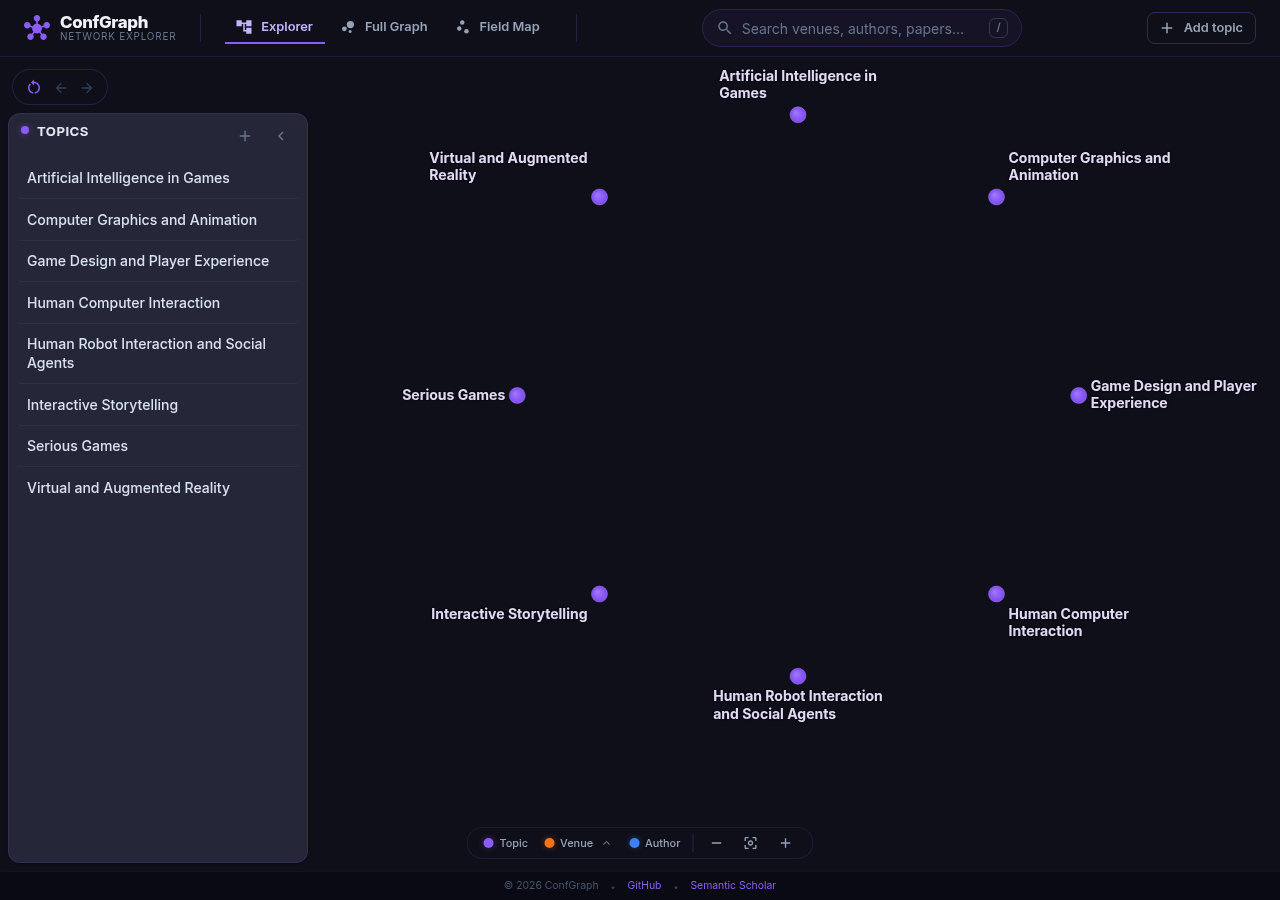The image size is (1280, 900).
Task: Click the plus icon in Topics panel header
Action: pyautogui.click(x=245, y=136)
